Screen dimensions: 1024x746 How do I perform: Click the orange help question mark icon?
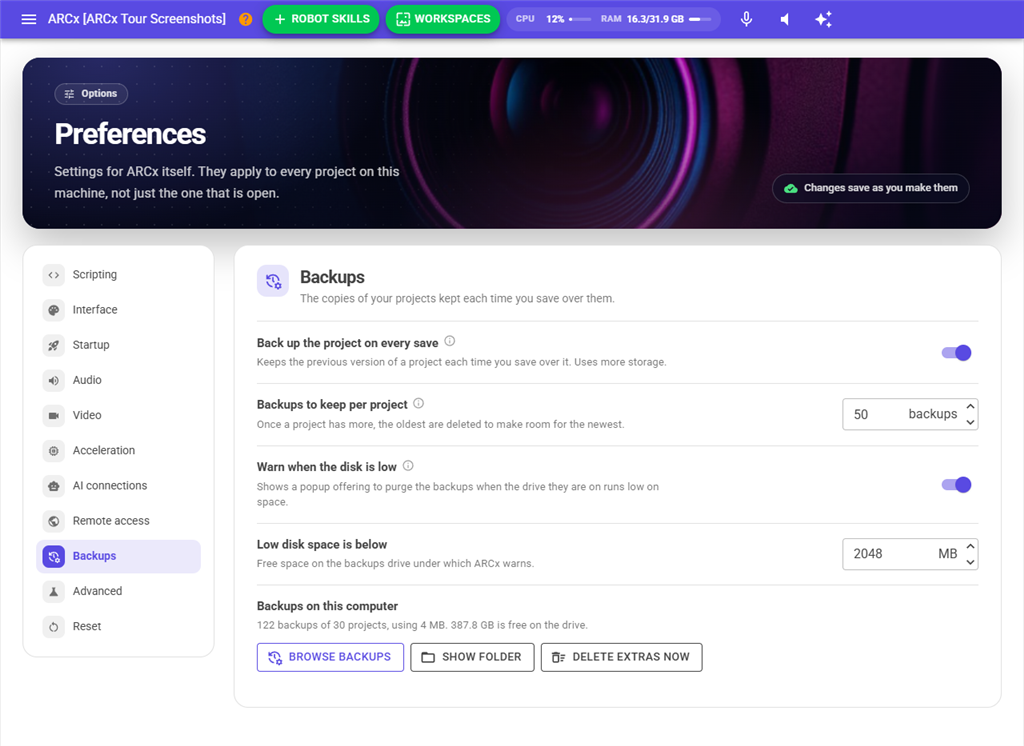click(x=246, y=19)
